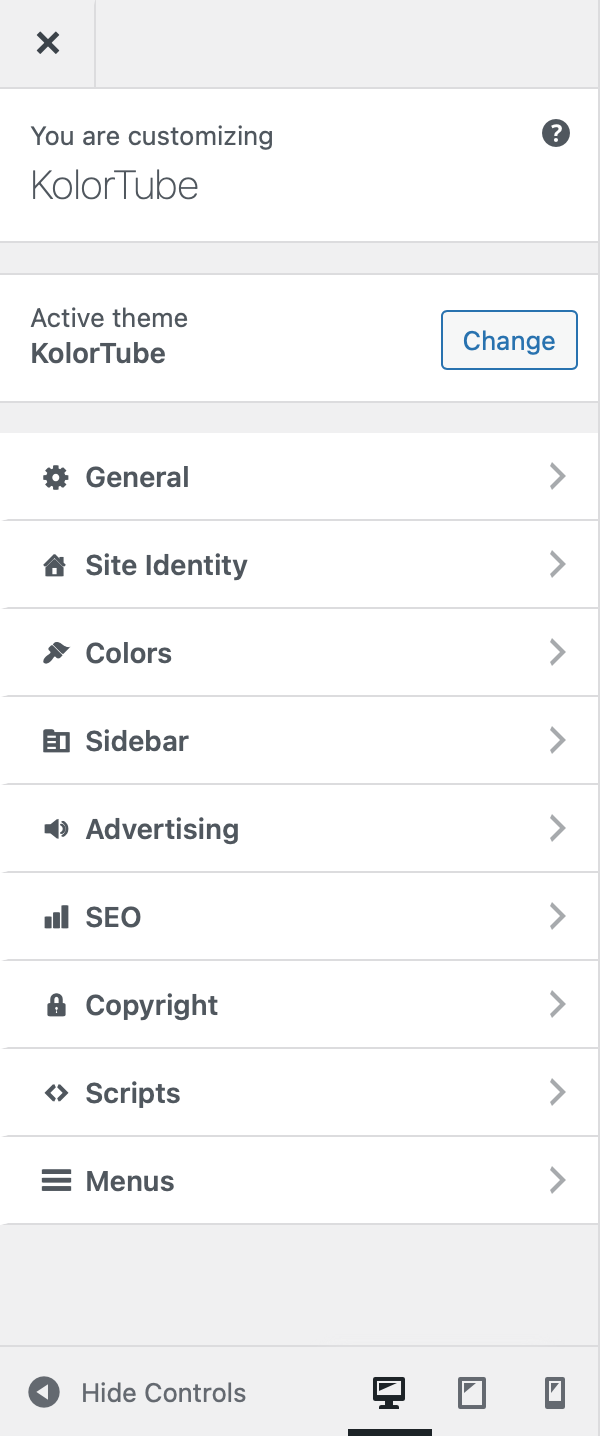Click the Advertising megaphone icon
The width and height of the screenshot is (600, 1436).
56,830
